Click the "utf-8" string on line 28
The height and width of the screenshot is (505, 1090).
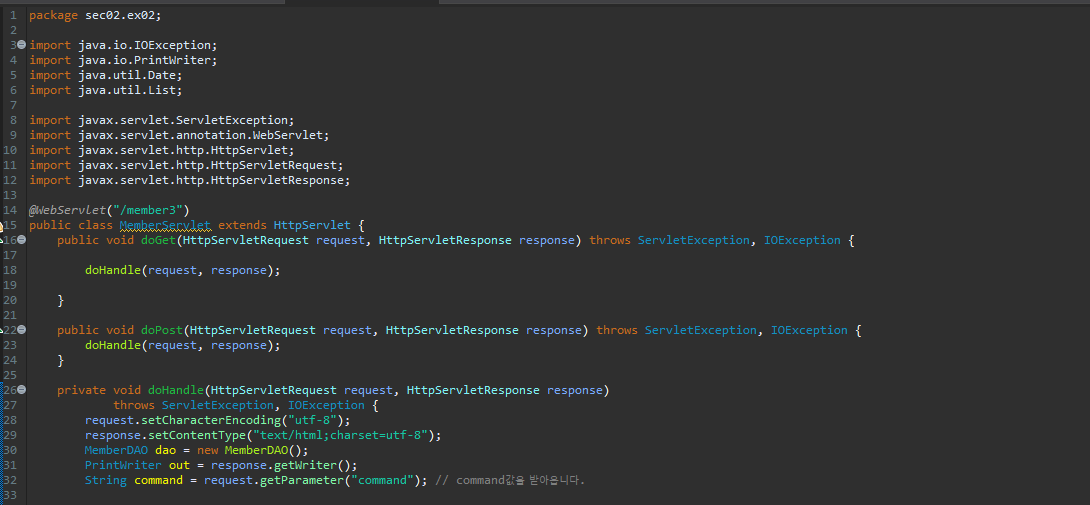pyautogui.click(x=312, y=420)
